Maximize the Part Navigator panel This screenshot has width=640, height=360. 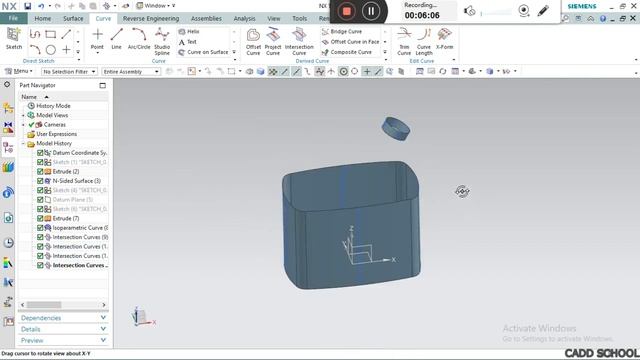102,85
